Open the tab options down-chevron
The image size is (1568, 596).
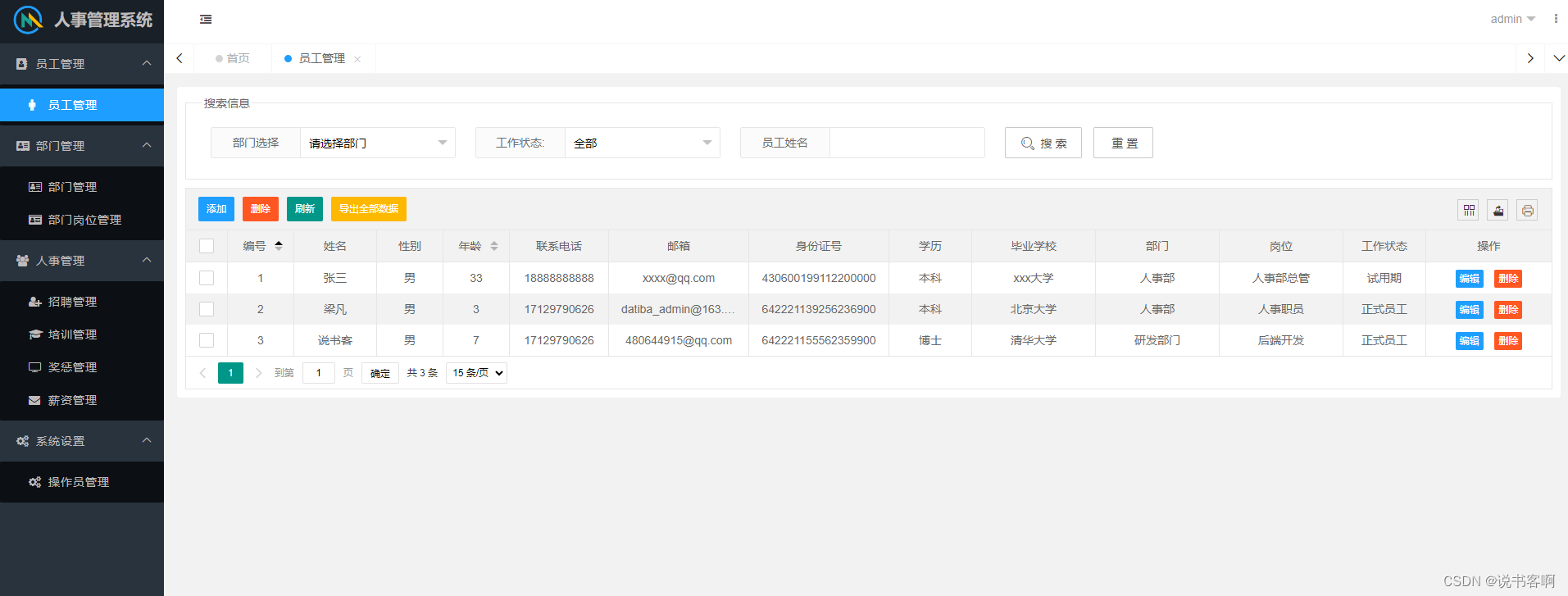pyautogui.click(x=1559, y=58)
